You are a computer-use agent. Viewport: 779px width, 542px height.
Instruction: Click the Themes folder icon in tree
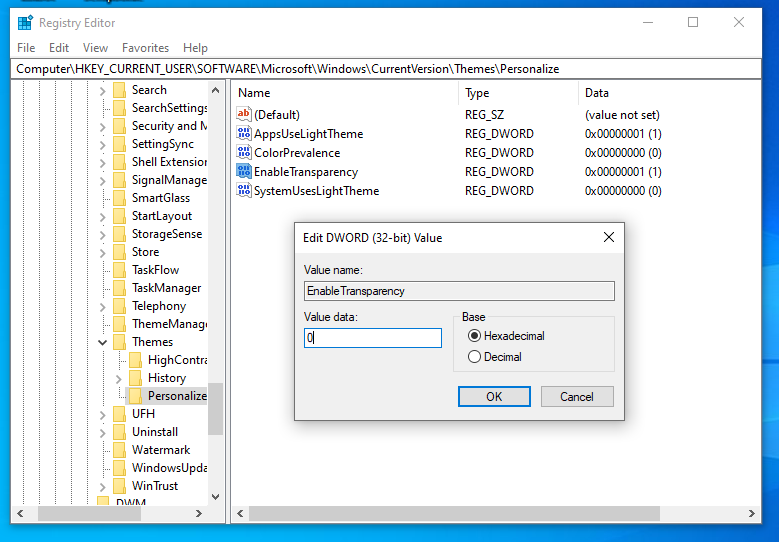click(120, 342)
